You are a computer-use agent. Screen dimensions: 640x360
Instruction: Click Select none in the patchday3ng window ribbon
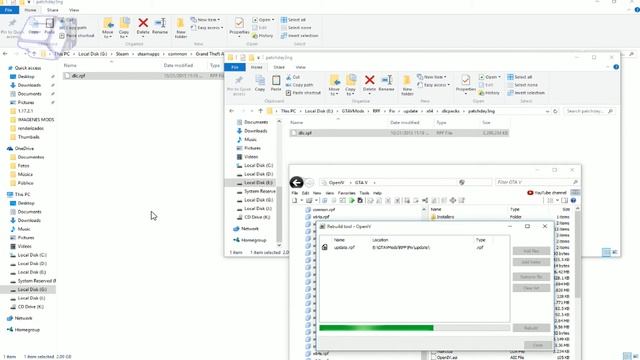coord(522,85)
